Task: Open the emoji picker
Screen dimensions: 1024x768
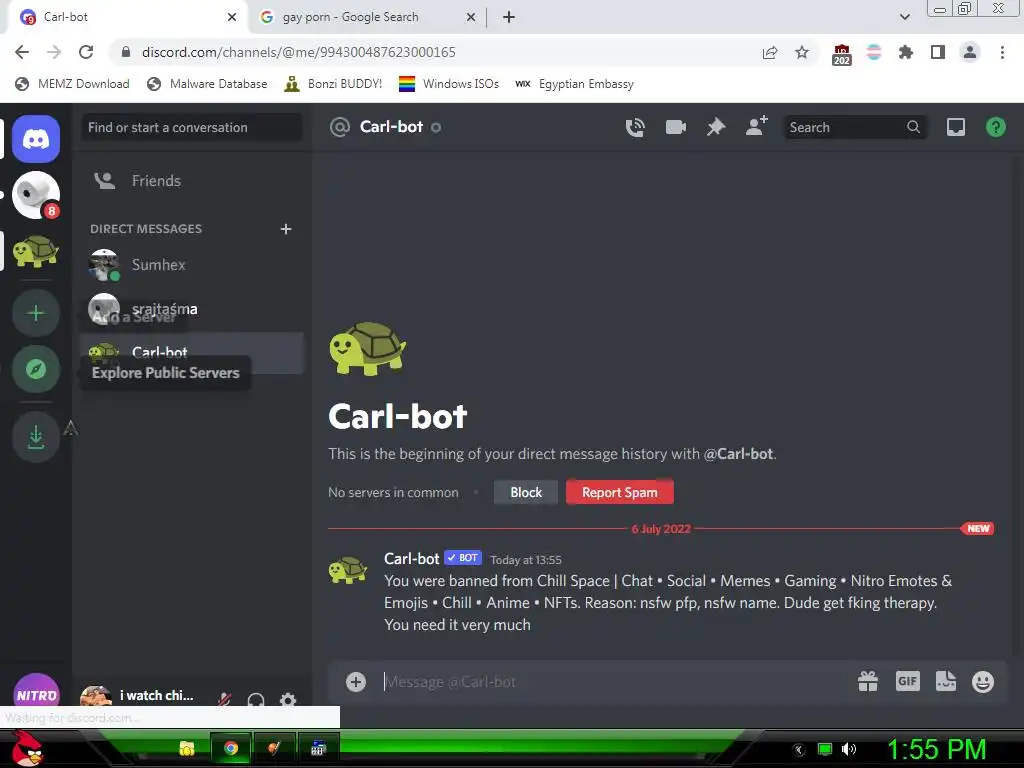Action: [x=983, y=682]
